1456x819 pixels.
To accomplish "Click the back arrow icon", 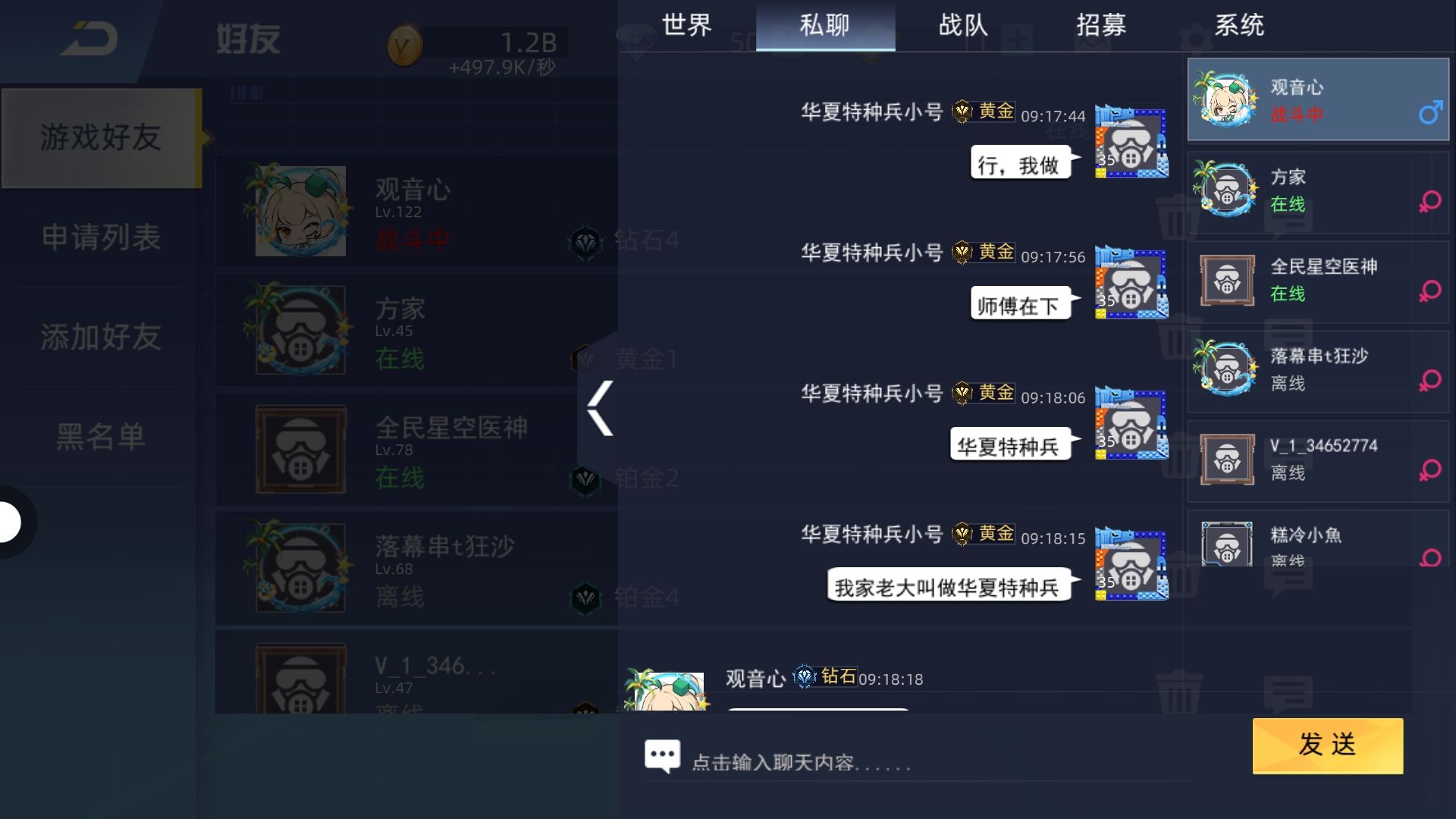I will pos(89,39).
